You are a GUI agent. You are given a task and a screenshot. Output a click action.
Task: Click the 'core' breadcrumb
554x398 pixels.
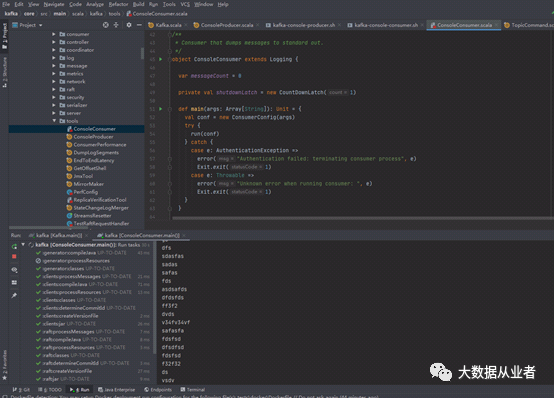[29, 14]
